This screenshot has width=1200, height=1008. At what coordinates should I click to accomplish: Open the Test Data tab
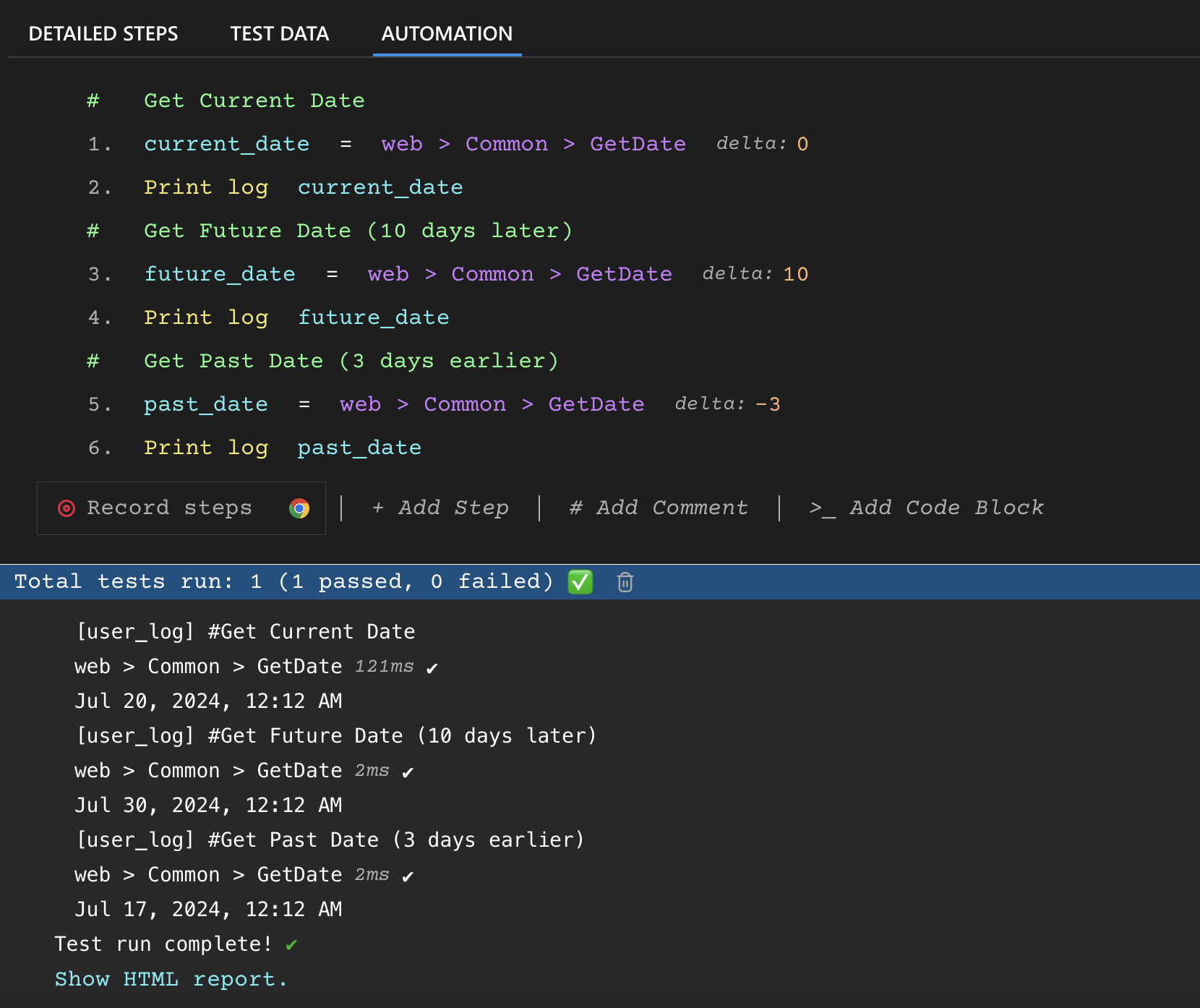click(280, 33)
